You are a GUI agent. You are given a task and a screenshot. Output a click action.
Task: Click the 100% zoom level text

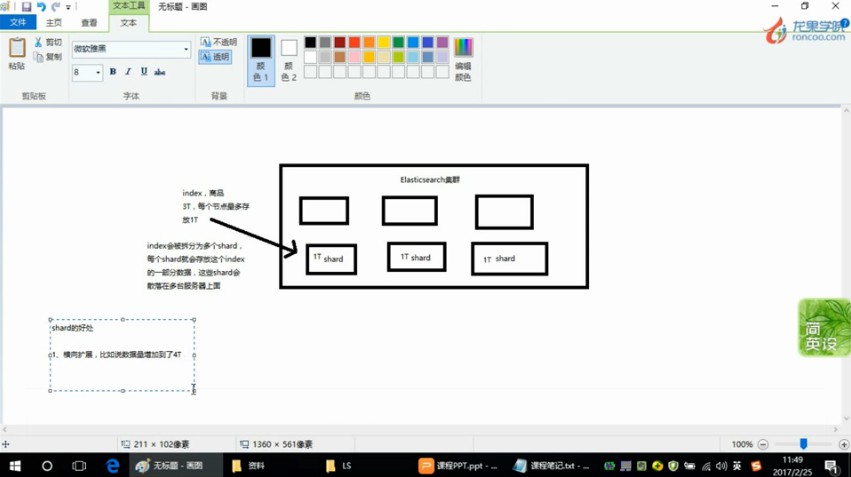pyautogui.click(x=742, y=444)
